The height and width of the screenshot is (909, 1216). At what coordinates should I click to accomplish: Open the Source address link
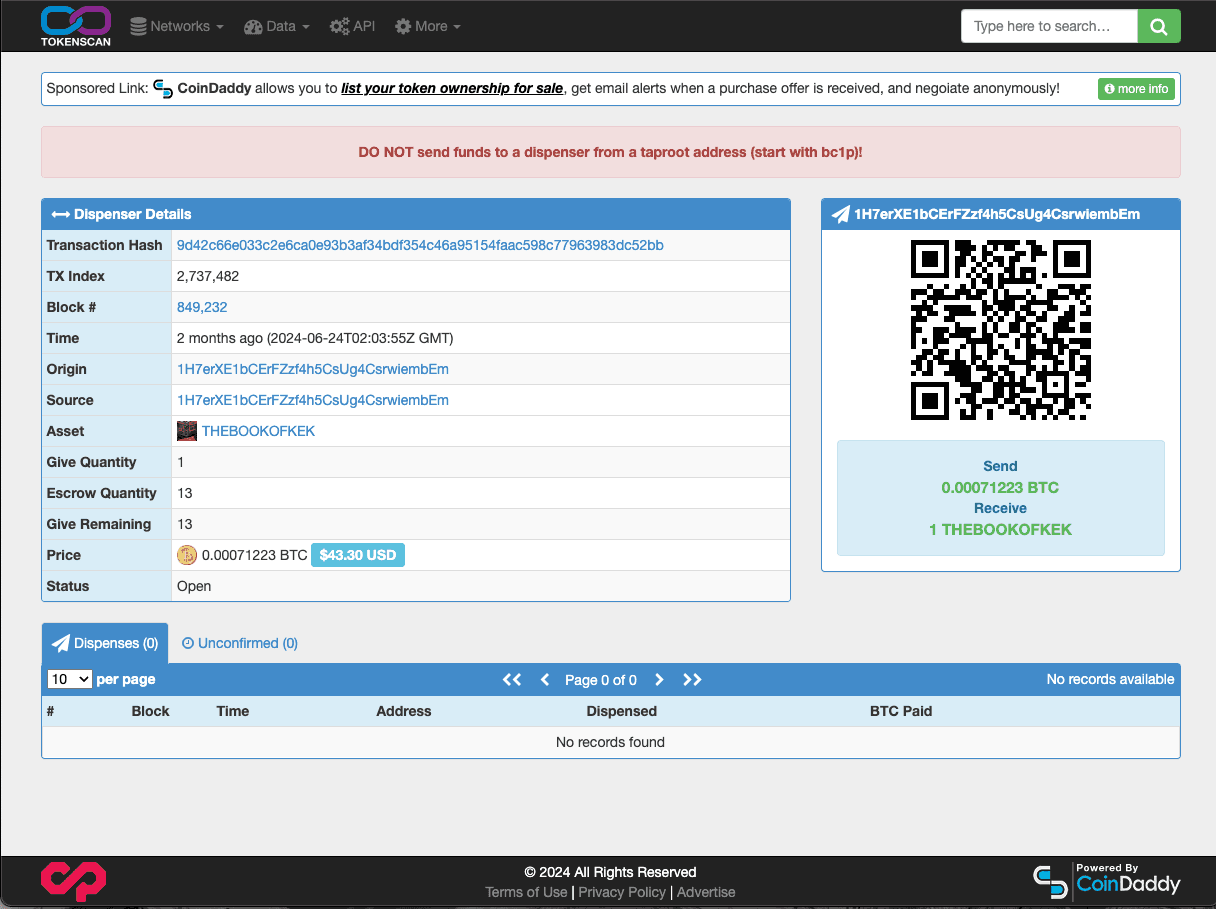pyautogui.click(x=313, y=400)
